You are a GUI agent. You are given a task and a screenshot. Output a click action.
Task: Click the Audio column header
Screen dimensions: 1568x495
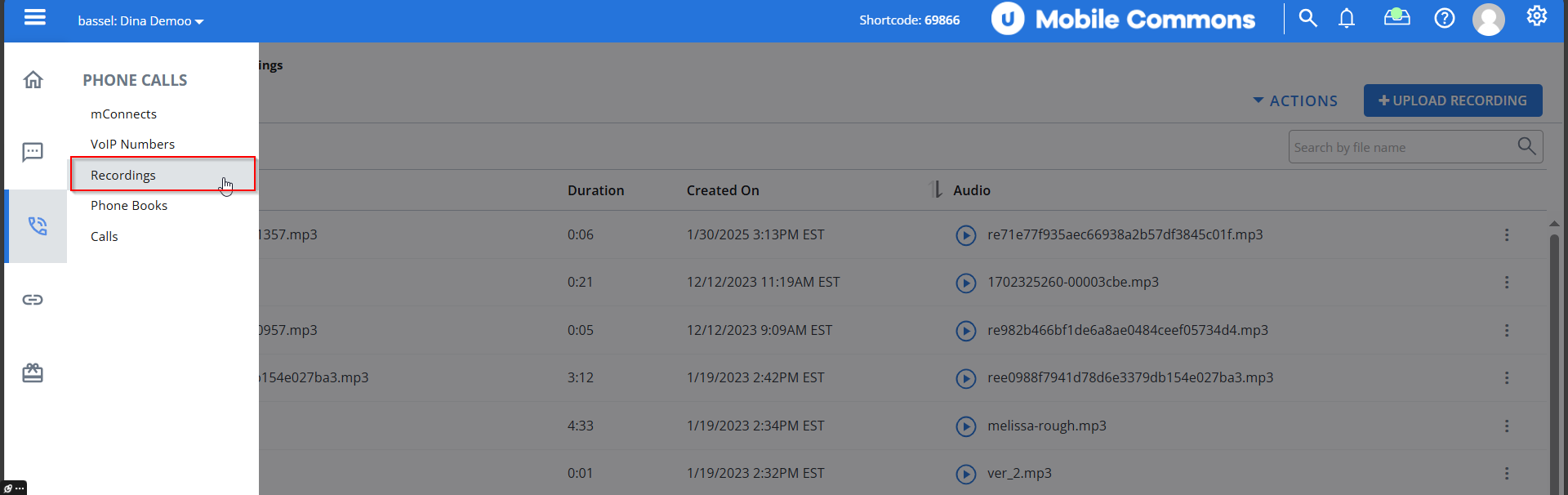pos(972,190)
